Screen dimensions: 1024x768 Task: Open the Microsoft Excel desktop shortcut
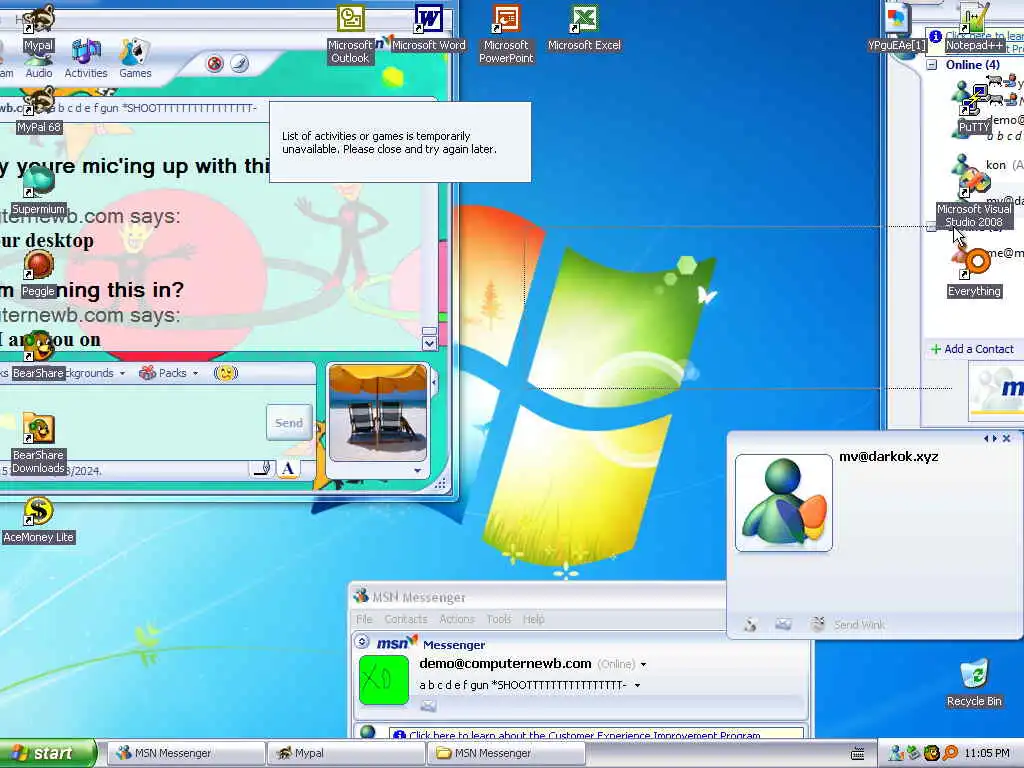tap(584, 27)
